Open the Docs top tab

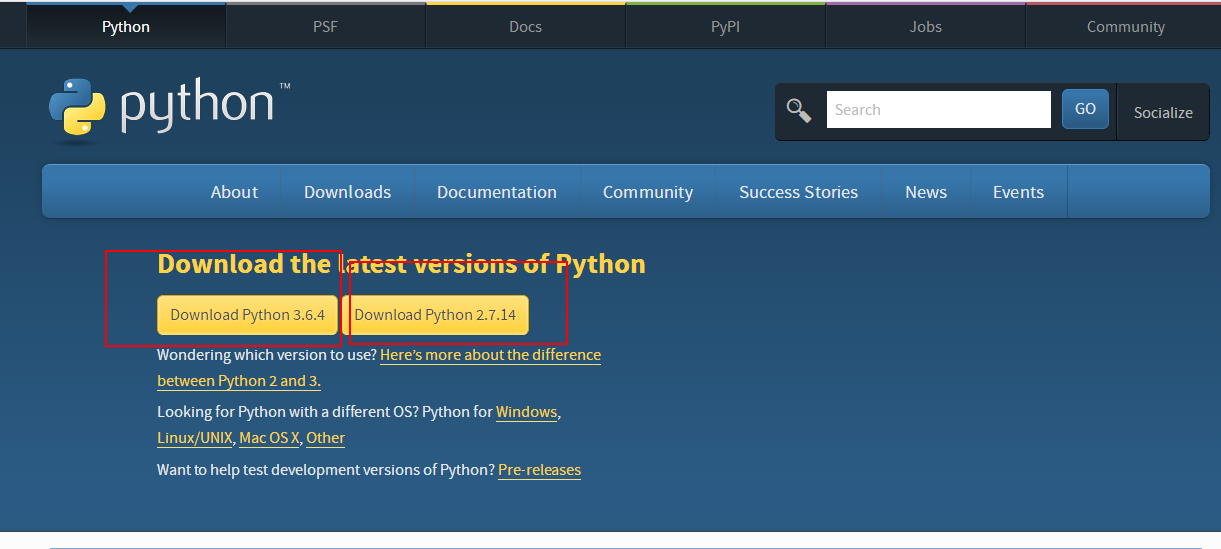[526, 27]
